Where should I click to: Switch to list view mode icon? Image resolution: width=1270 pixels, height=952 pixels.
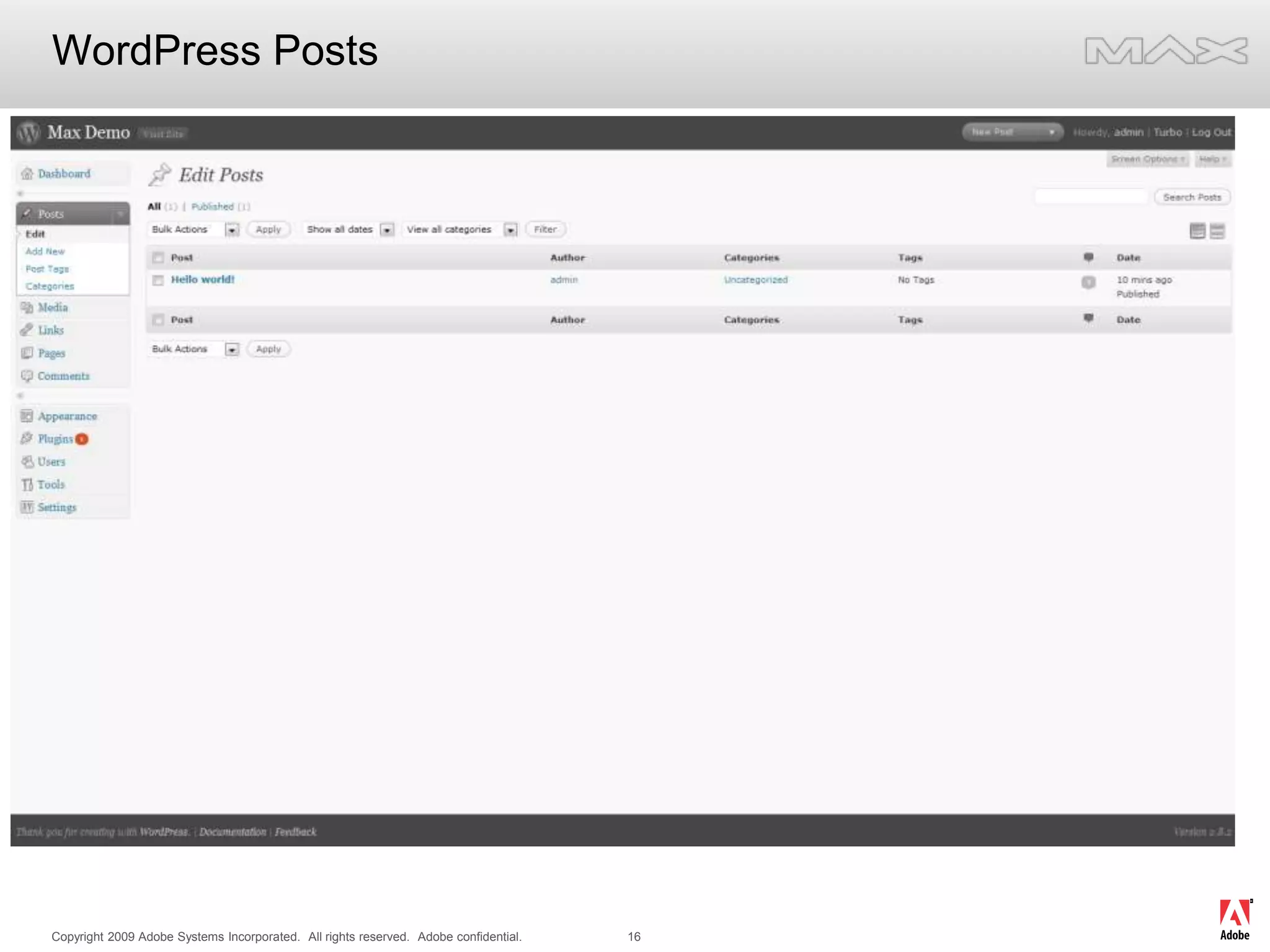point(1197,231)
